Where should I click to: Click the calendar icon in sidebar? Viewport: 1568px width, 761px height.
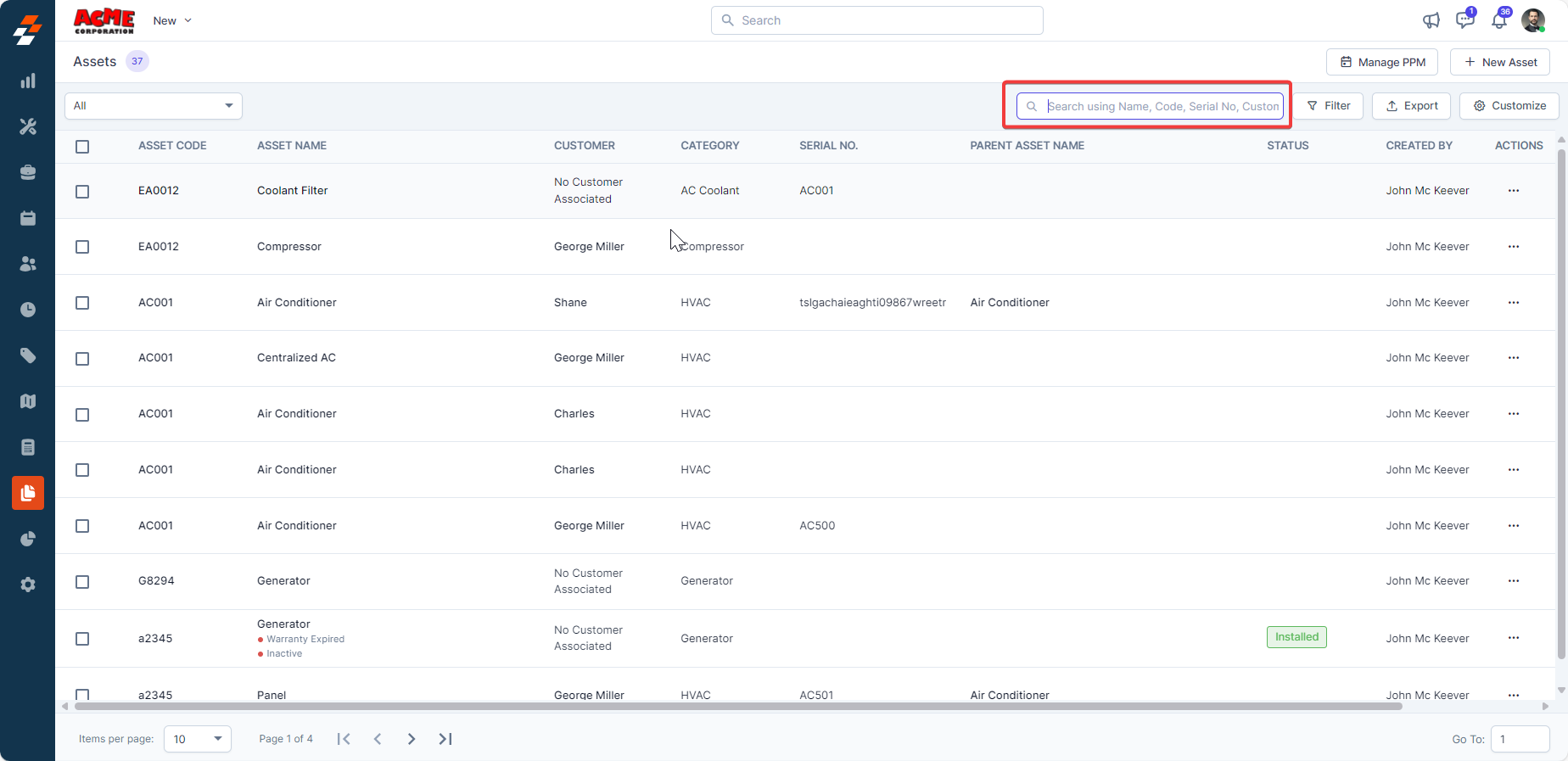(28, 218)
